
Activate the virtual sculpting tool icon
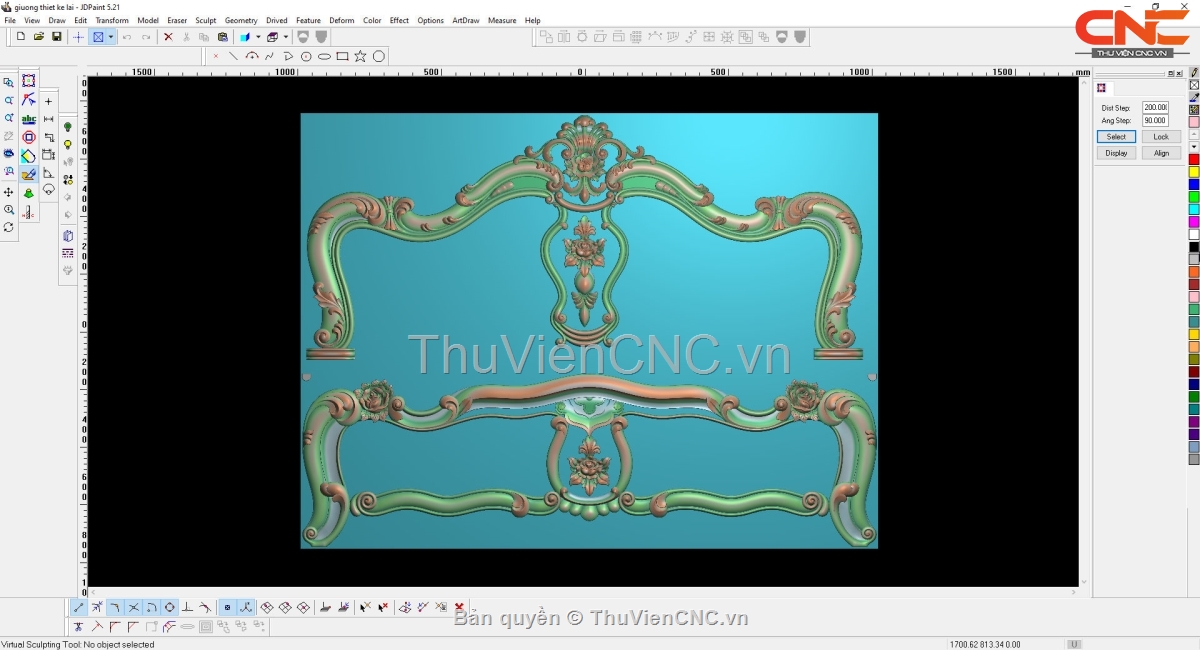[x=29, y=174]
